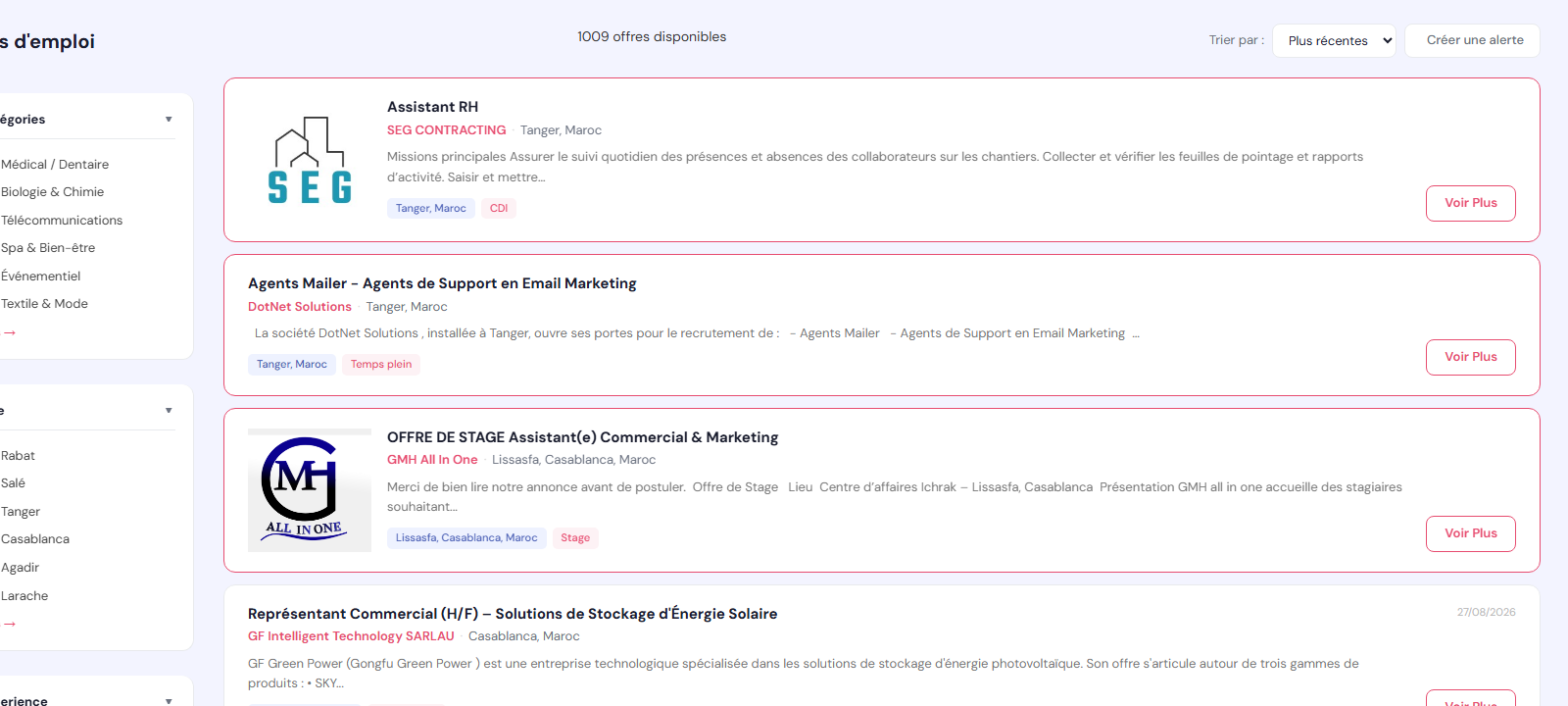Select the 'Spa & Bien-être' category filter

pyautogui.click(x=48, y=248)
